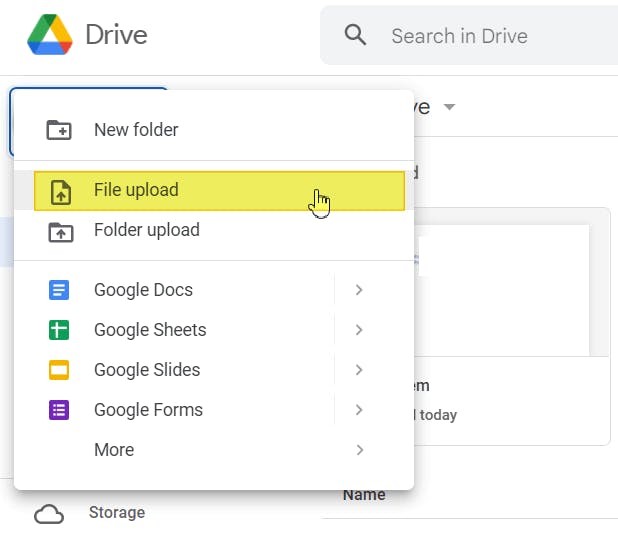Choose New folder from the menu
This screenshot has height=533, width=618.
(214, 130)
